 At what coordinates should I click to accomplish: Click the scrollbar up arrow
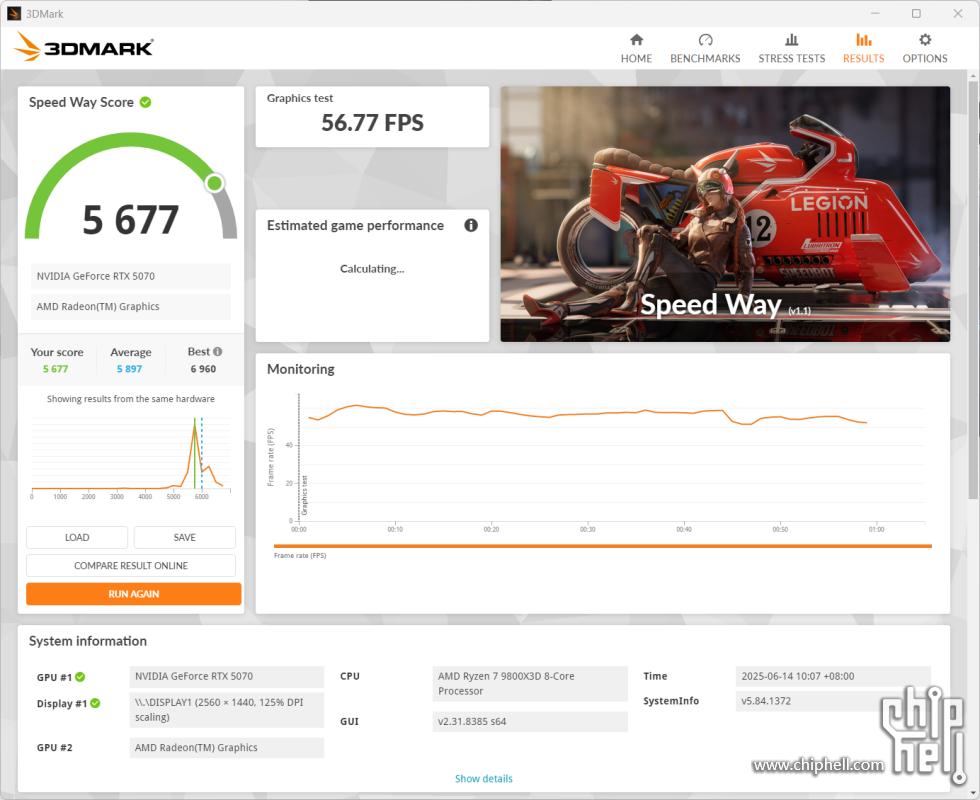[x=972, y=75]
